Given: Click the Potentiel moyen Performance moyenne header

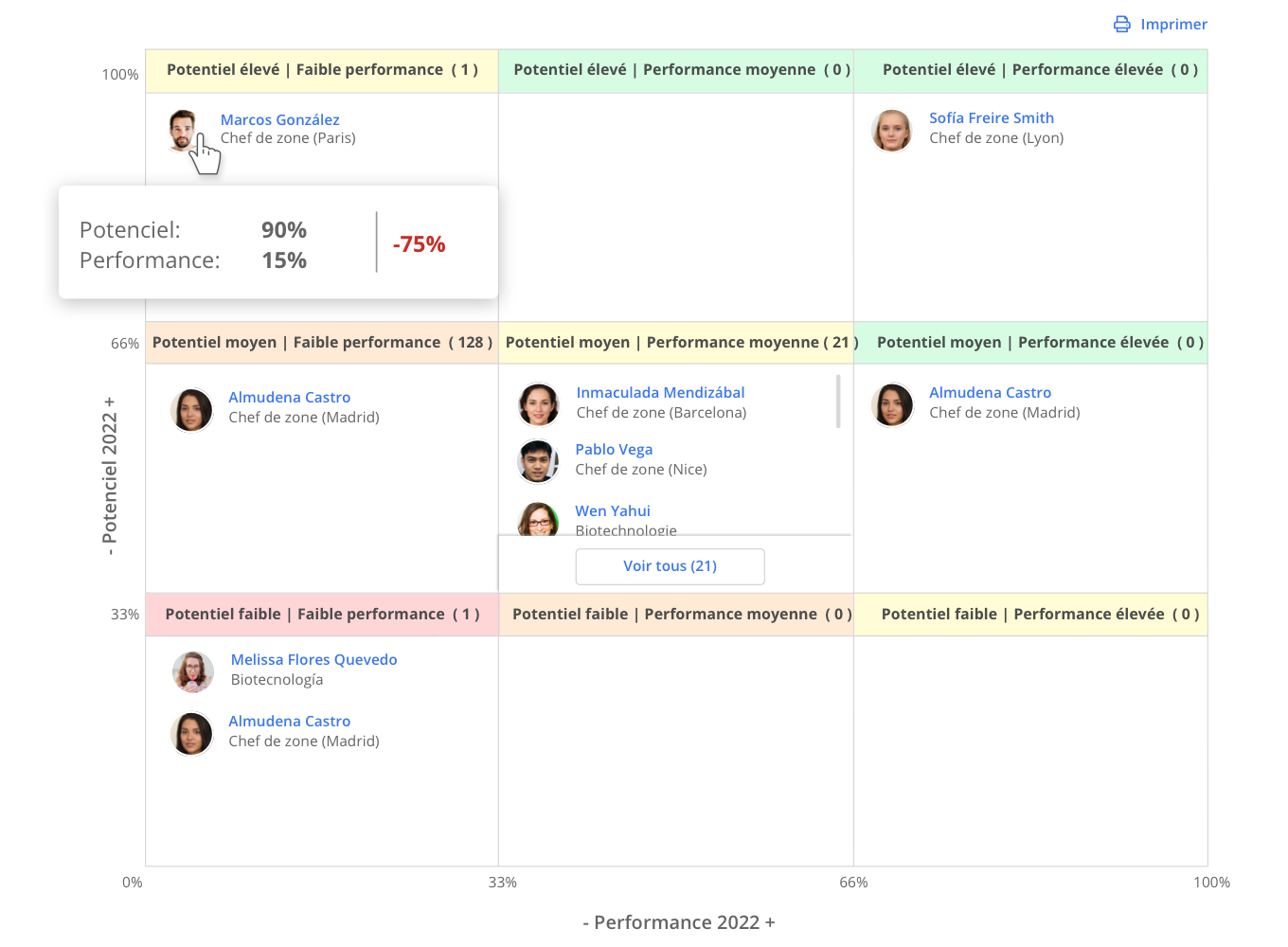Looking at the screenshot, I should click(x=676, y=342).
